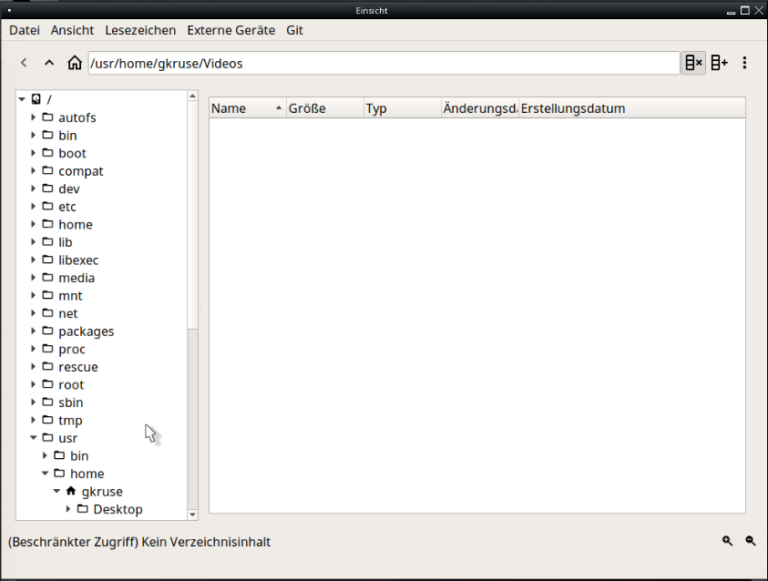Maximize the Einsicht window

(x=745, y=10)
